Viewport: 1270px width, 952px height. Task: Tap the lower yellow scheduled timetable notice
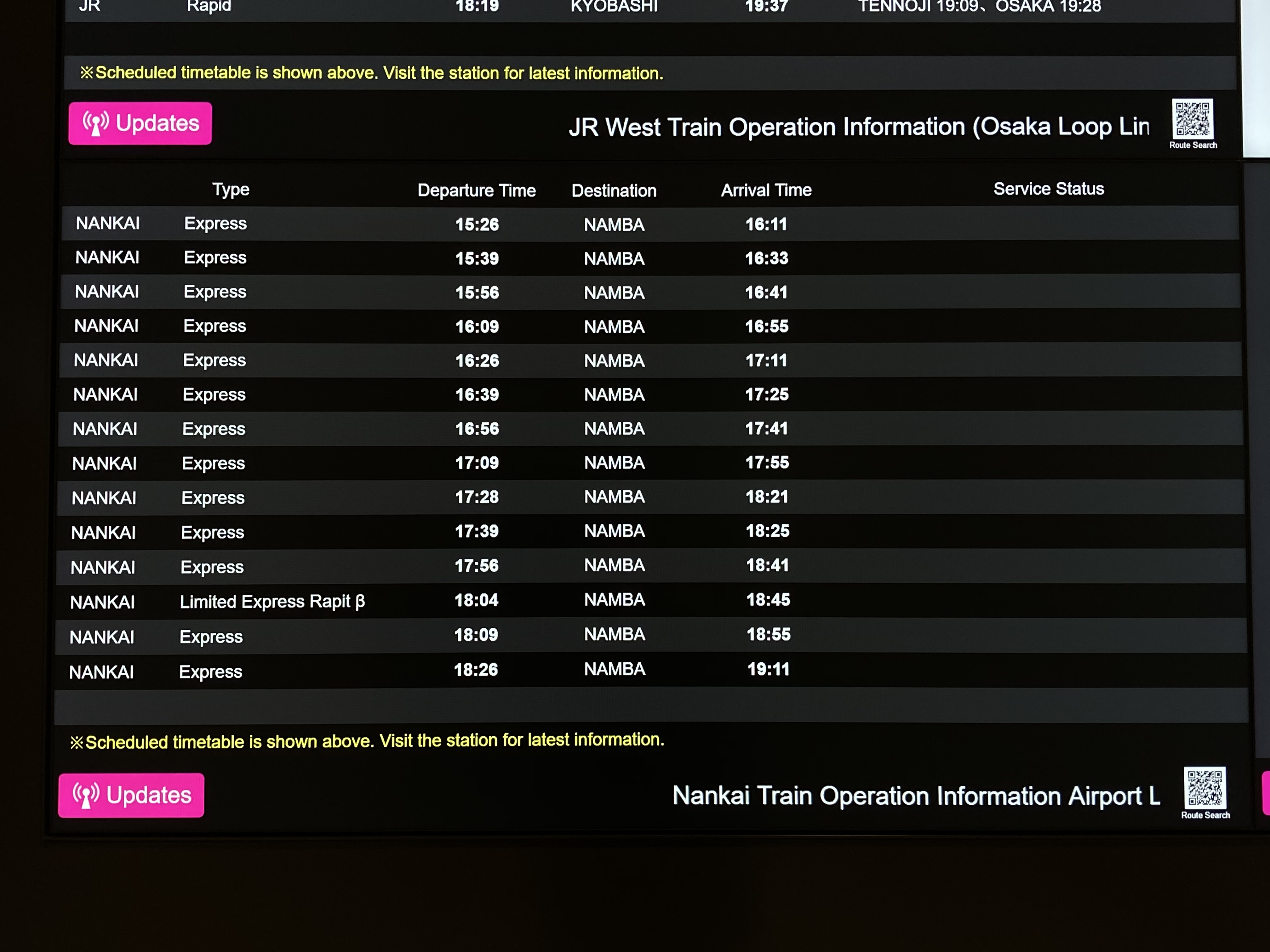(x=367, y=741)
